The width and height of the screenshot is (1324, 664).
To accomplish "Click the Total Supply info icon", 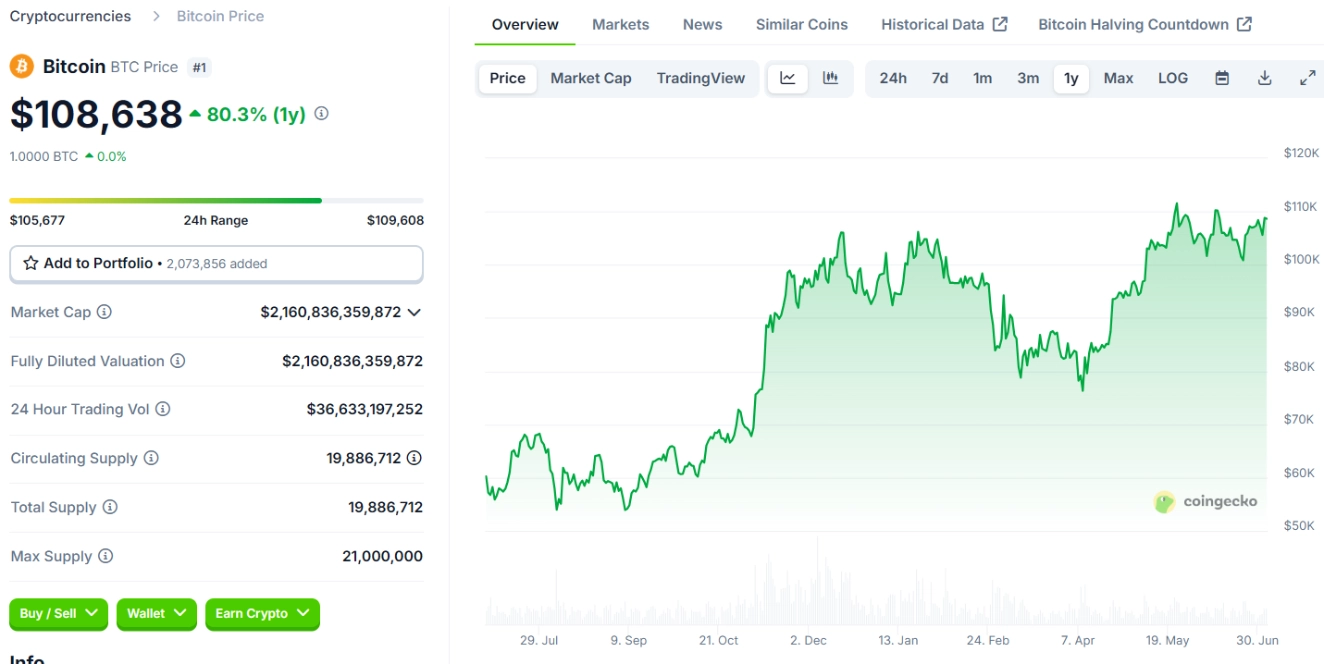I will click(110, 507).
